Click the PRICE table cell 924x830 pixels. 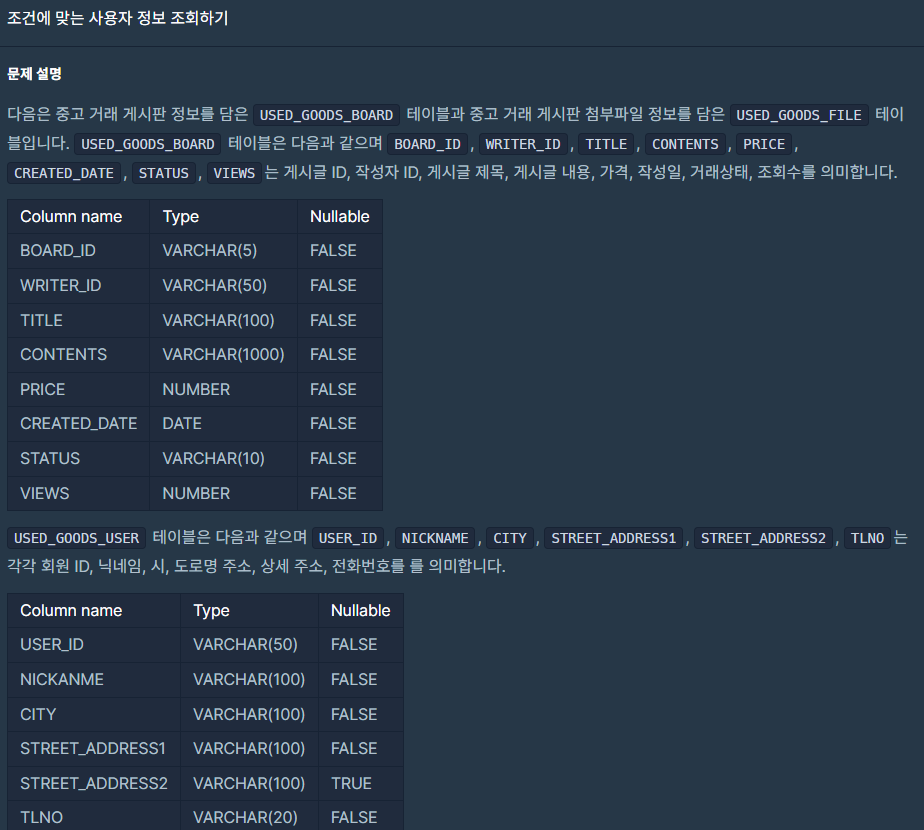pos(78,390)
